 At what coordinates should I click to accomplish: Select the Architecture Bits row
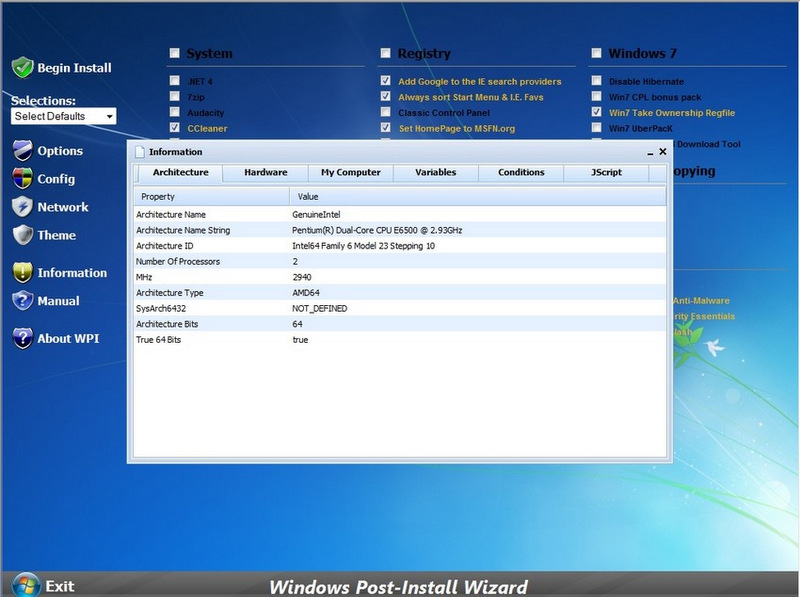pos(400,324)
